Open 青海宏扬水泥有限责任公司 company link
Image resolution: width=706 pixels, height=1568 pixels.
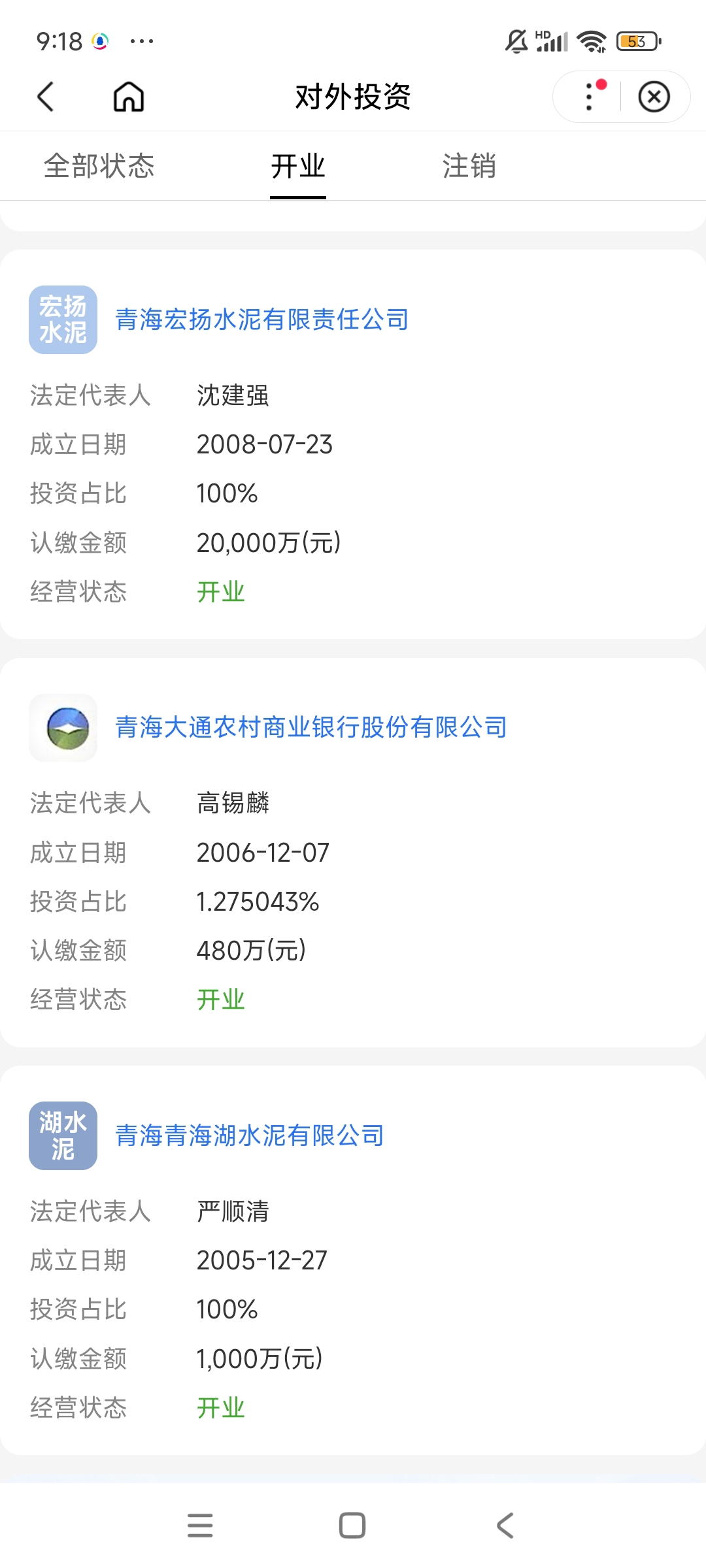tap(262, 319)
